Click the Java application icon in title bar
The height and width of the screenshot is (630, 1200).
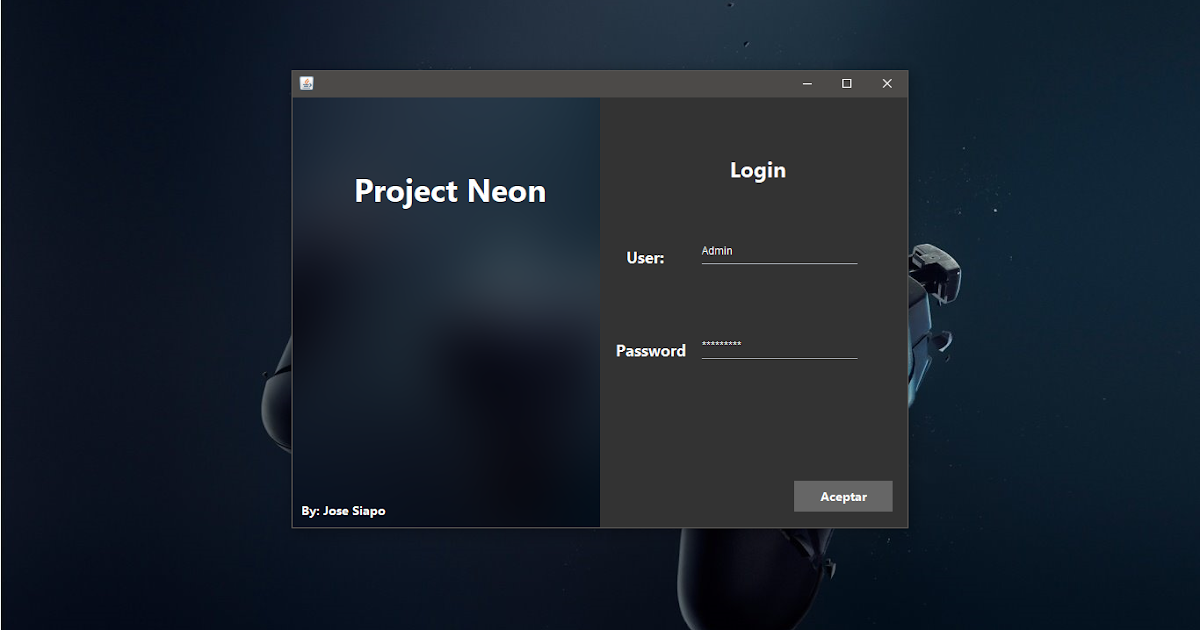coord(307,83)
